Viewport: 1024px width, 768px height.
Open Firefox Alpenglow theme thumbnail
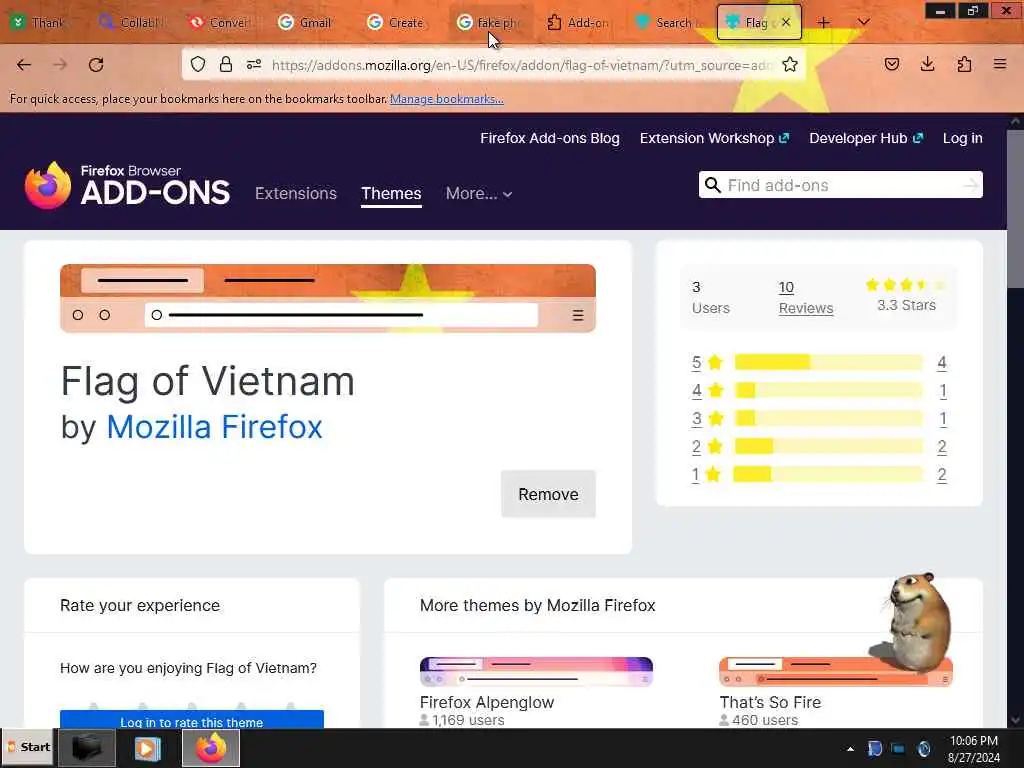click(x=536, y=672)
